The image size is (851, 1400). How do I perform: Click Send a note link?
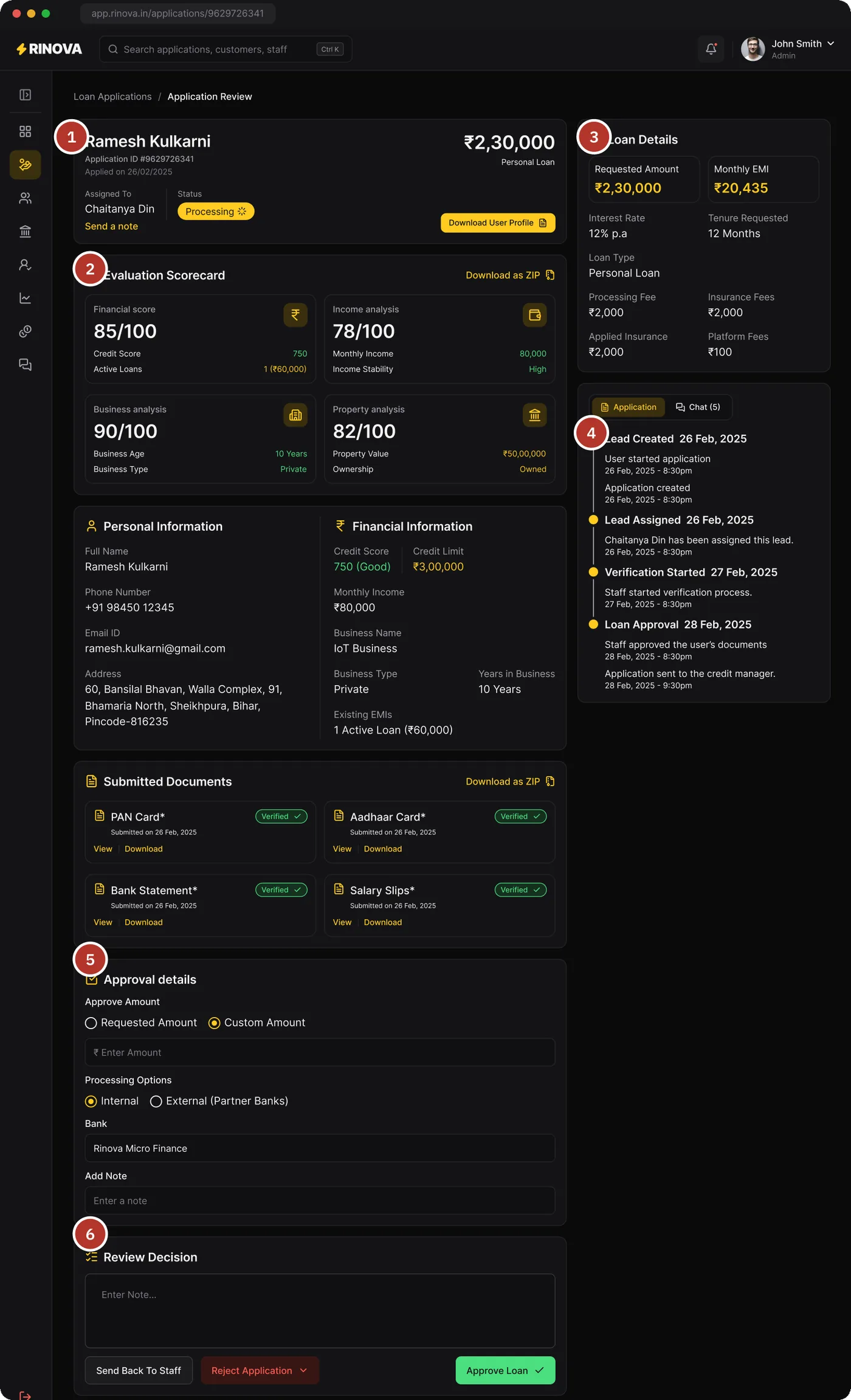[111, 226]
